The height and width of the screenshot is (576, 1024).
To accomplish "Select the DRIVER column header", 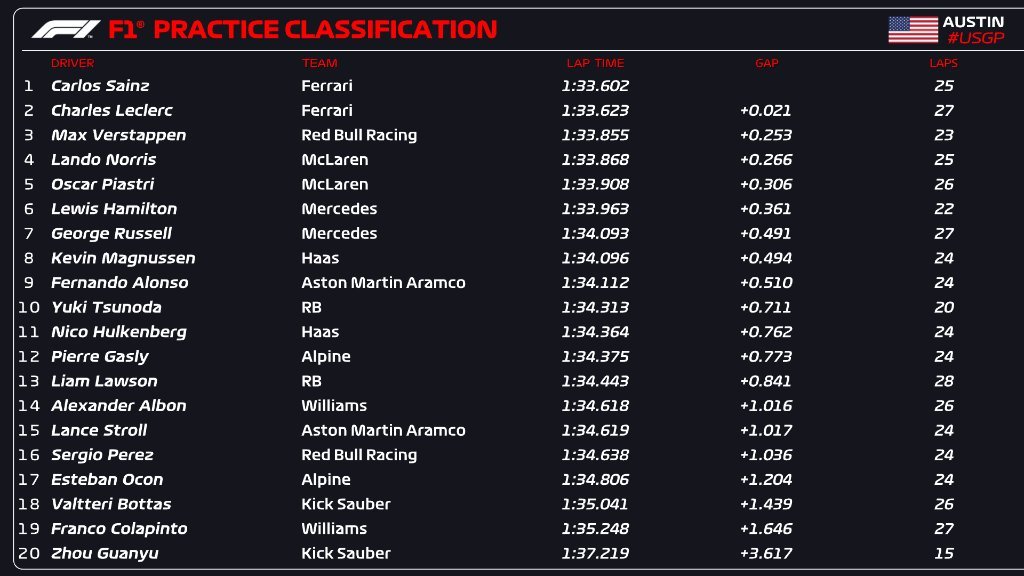I will [72, 63].
